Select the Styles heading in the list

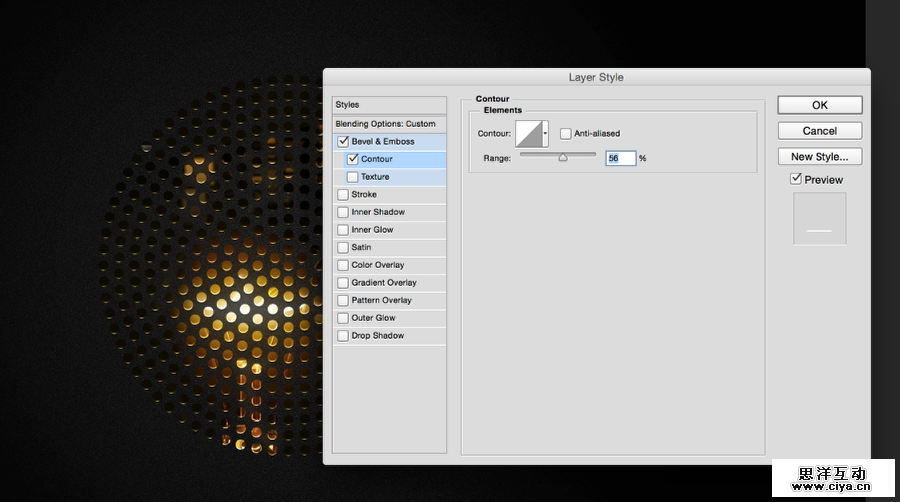click(348, 105)
